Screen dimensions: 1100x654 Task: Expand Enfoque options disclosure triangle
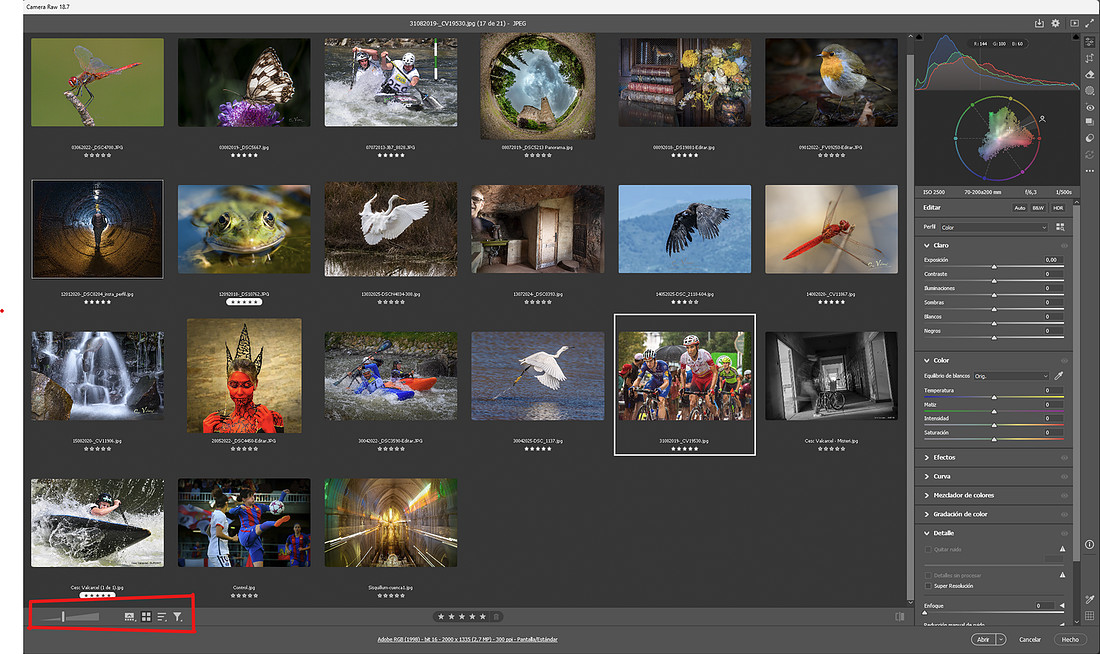pyautogui.click(x=1061, y=606)
